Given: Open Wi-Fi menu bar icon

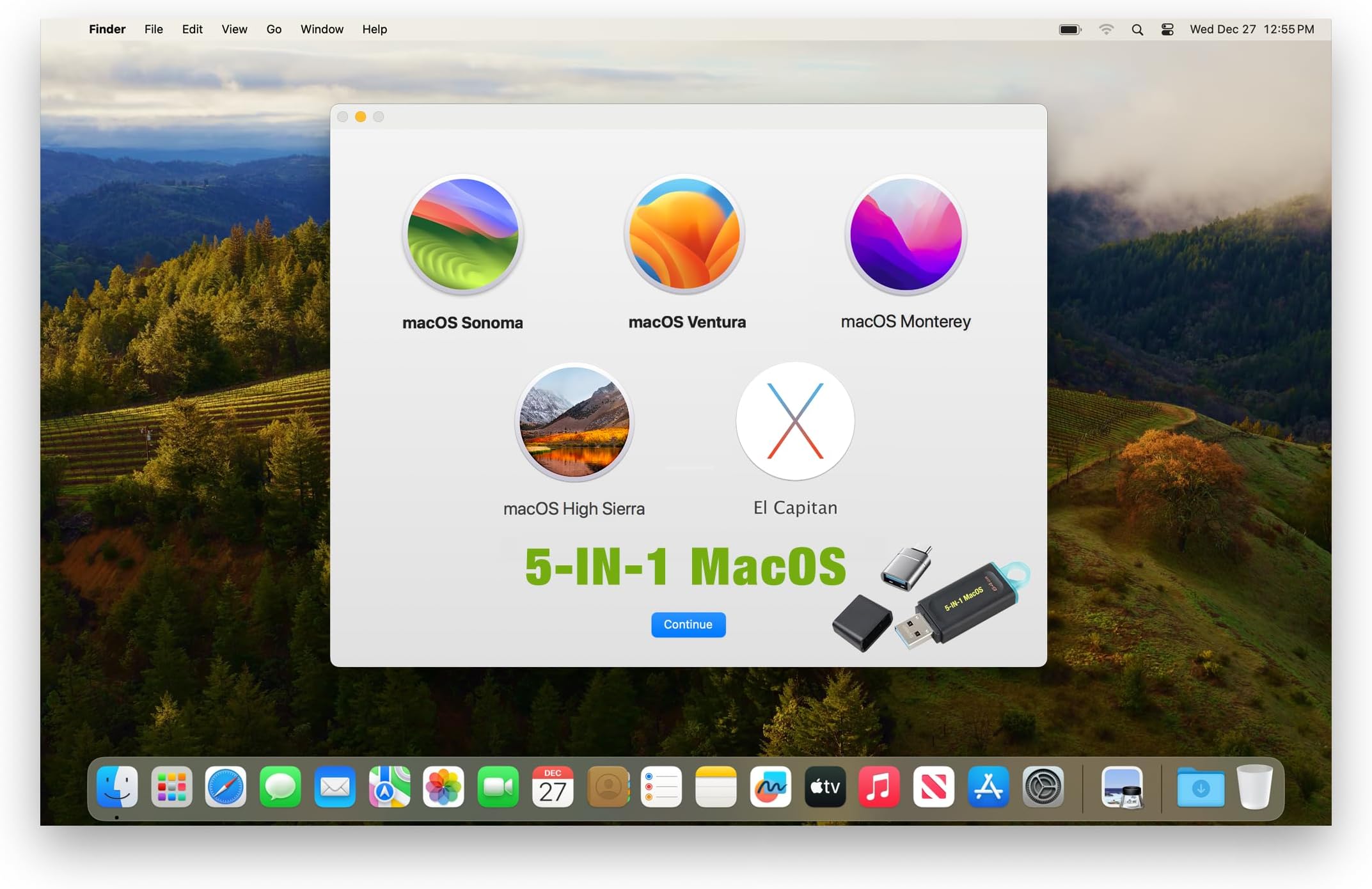Looking at the screenshot, I should click(1106, 29).
